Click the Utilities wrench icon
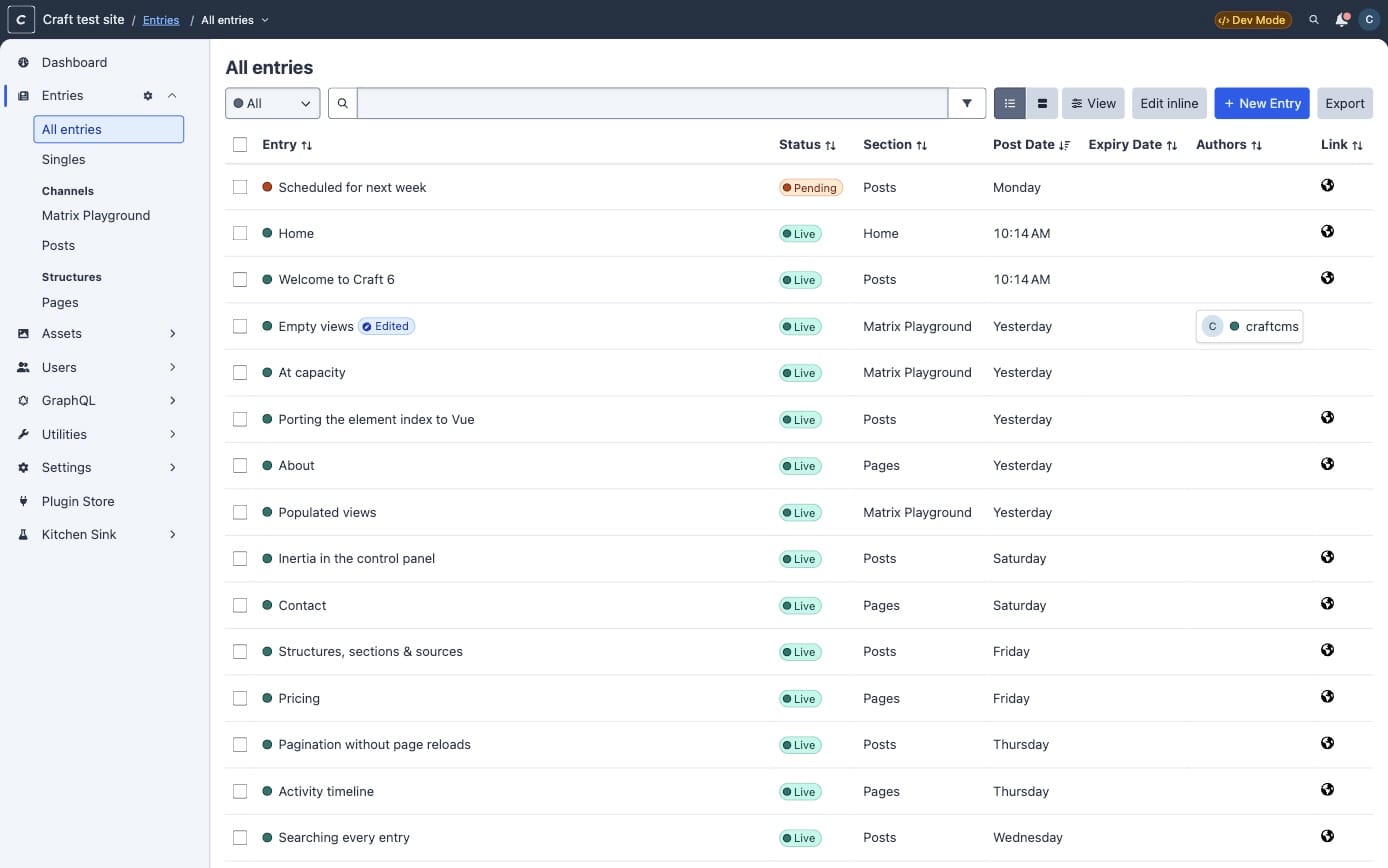 click(x=24, y=434)
